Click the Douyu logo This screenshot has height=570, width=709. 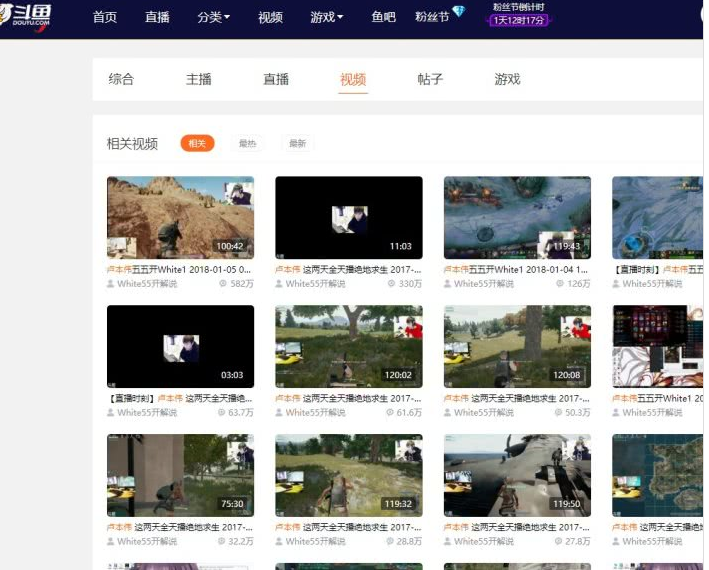25,17
